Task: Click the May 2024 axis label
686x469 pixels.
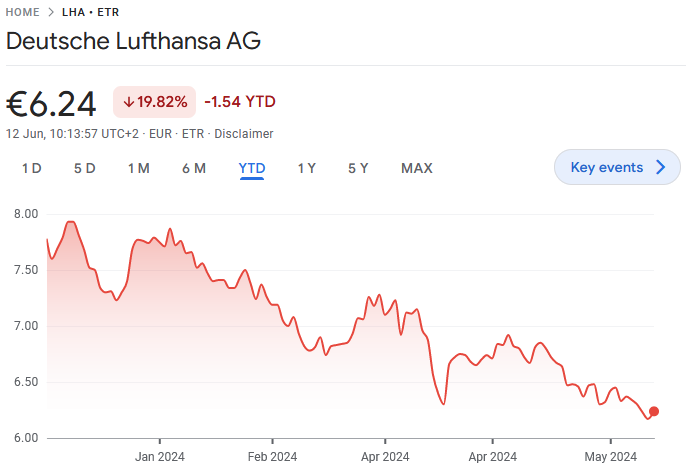Action: click(611, 456)
